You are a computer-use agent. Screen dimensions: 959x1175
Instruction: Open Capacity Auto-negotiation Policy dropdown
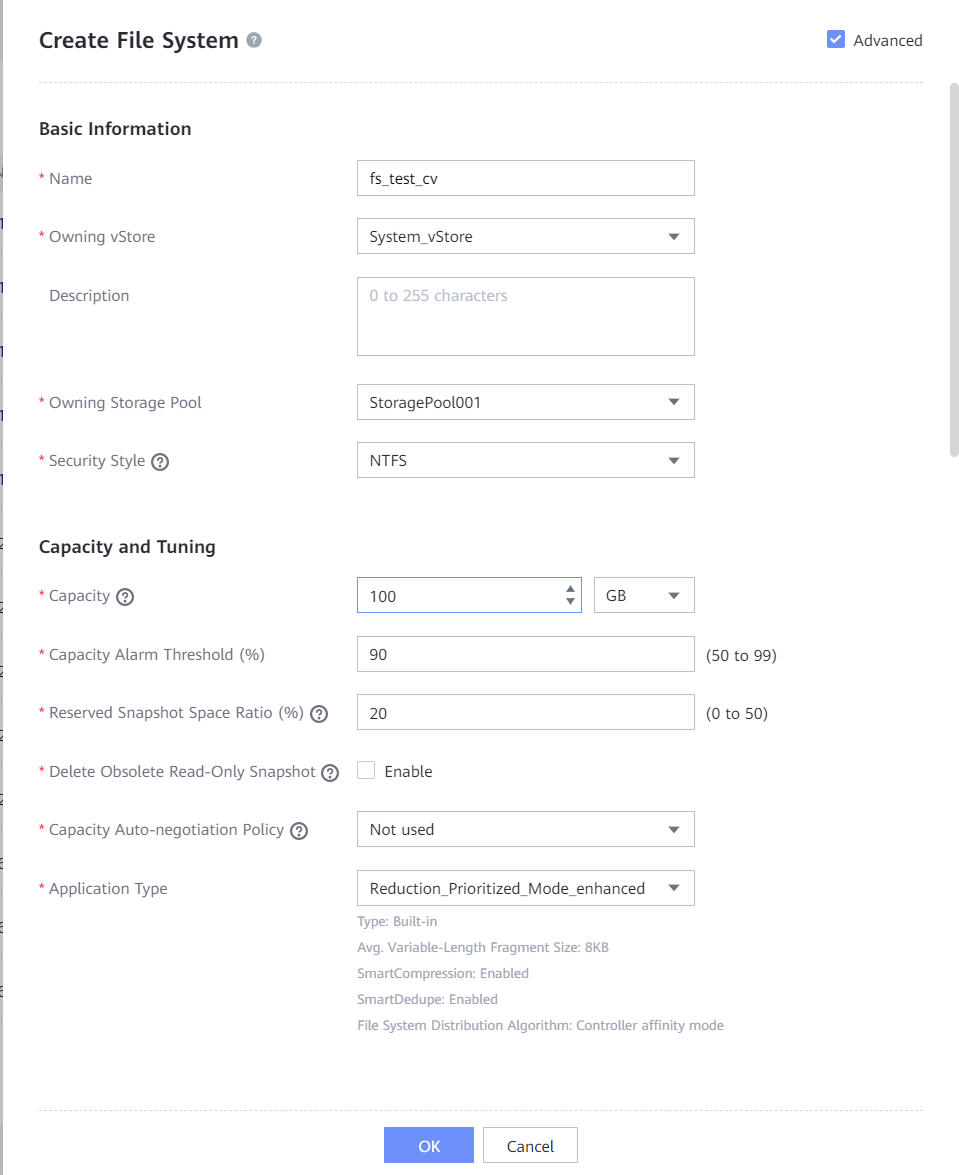[525, 829]
